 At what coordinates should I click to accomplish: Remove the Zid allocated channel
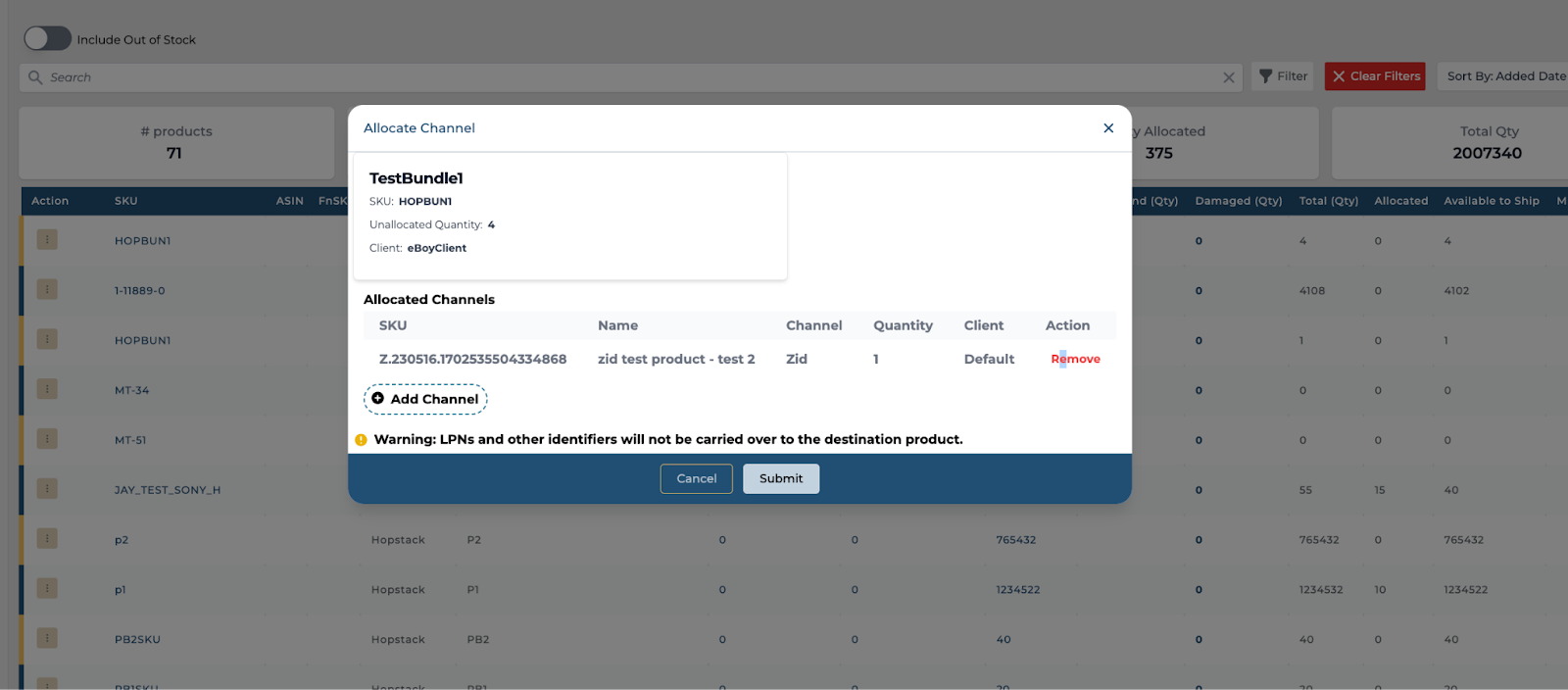[1075, 359]
